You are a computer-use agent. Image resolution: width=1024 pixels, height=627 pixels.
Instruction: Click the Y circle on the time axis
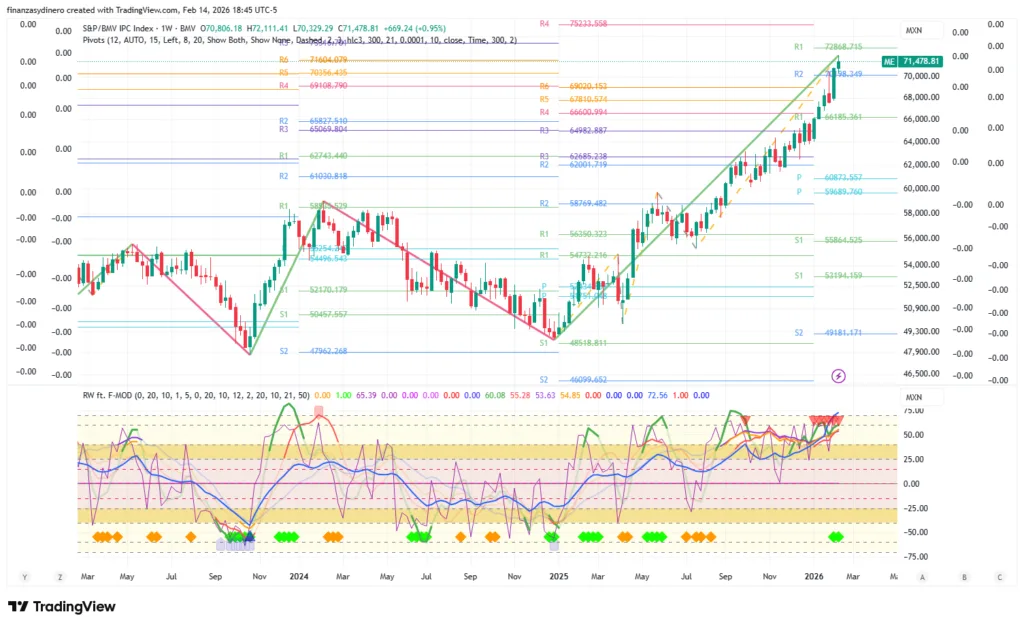coord(24,577)
